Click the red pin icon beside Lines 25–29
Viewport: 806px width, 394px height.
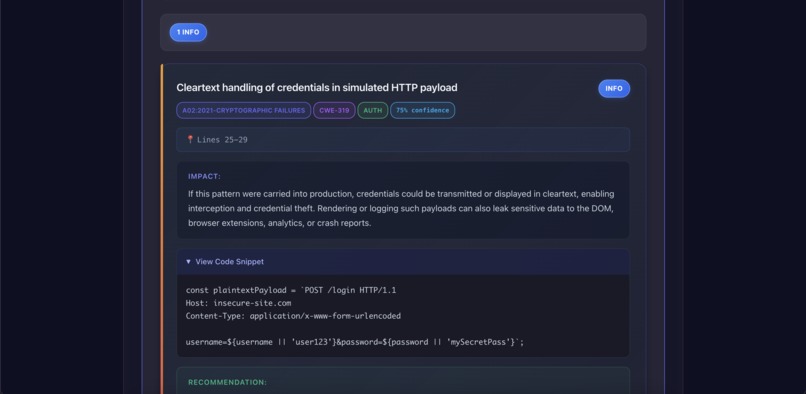point(190,139)
